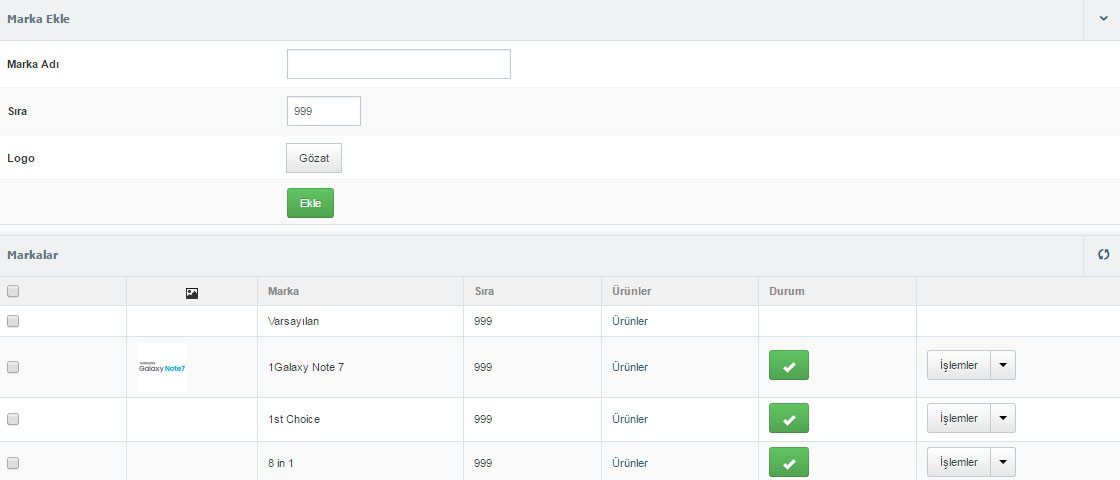Open dropdown arrow for 1st Choice İşlemler
1120x480 pixels.
pyautogui.click(x=1003, y=418)
